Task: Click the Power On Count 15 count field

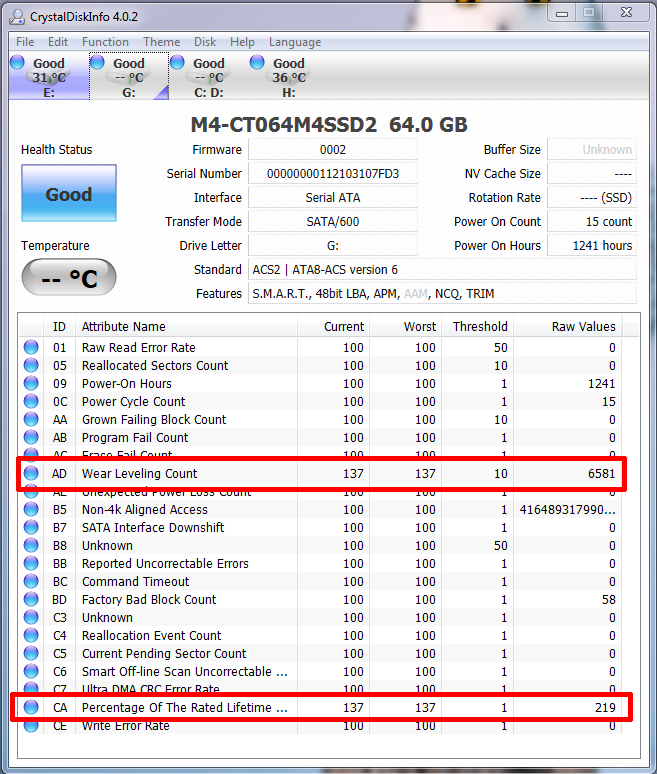Action: (x=592, y=222)
